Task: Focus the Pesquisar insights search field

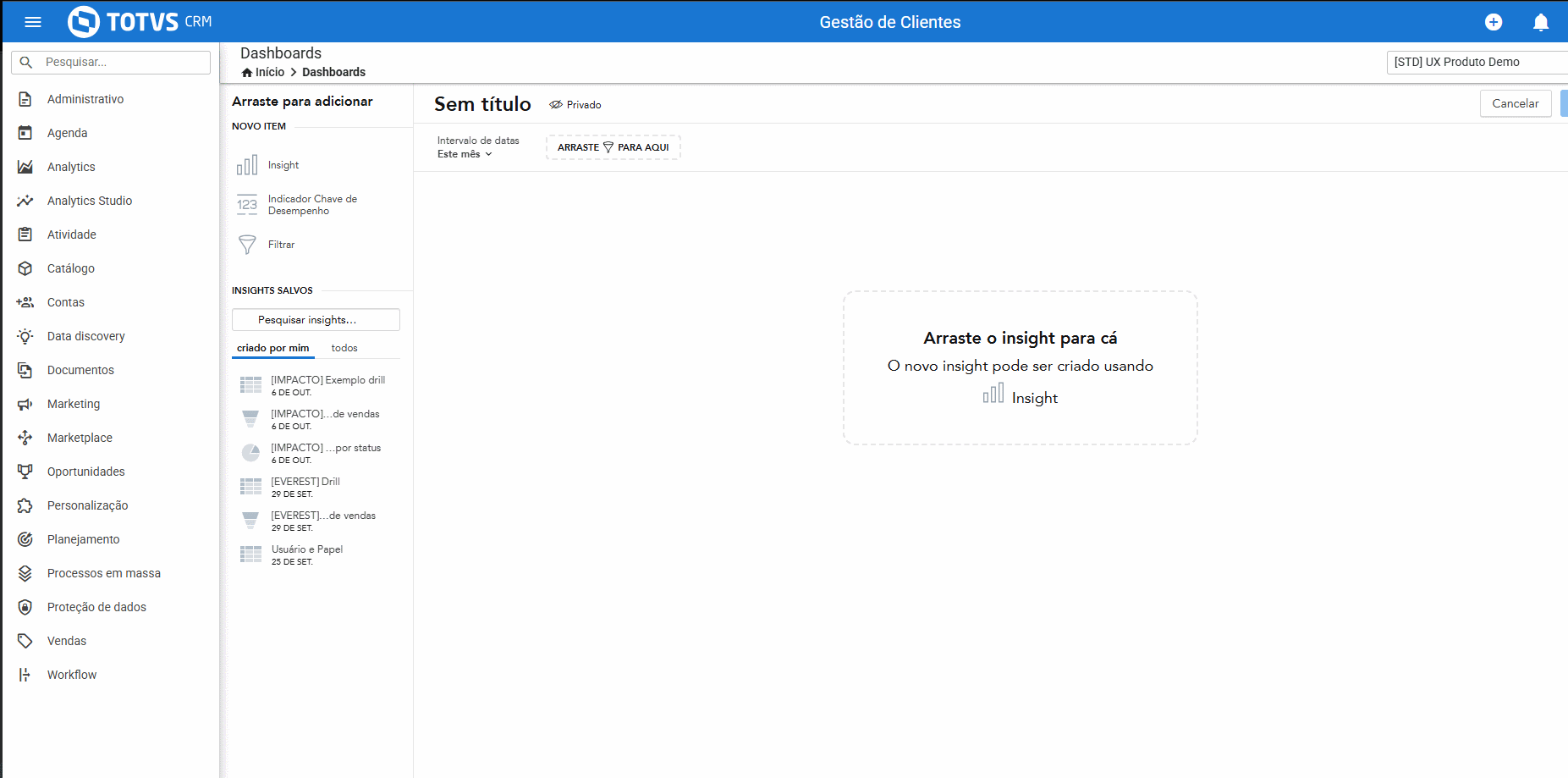Action: click(316, 320)
